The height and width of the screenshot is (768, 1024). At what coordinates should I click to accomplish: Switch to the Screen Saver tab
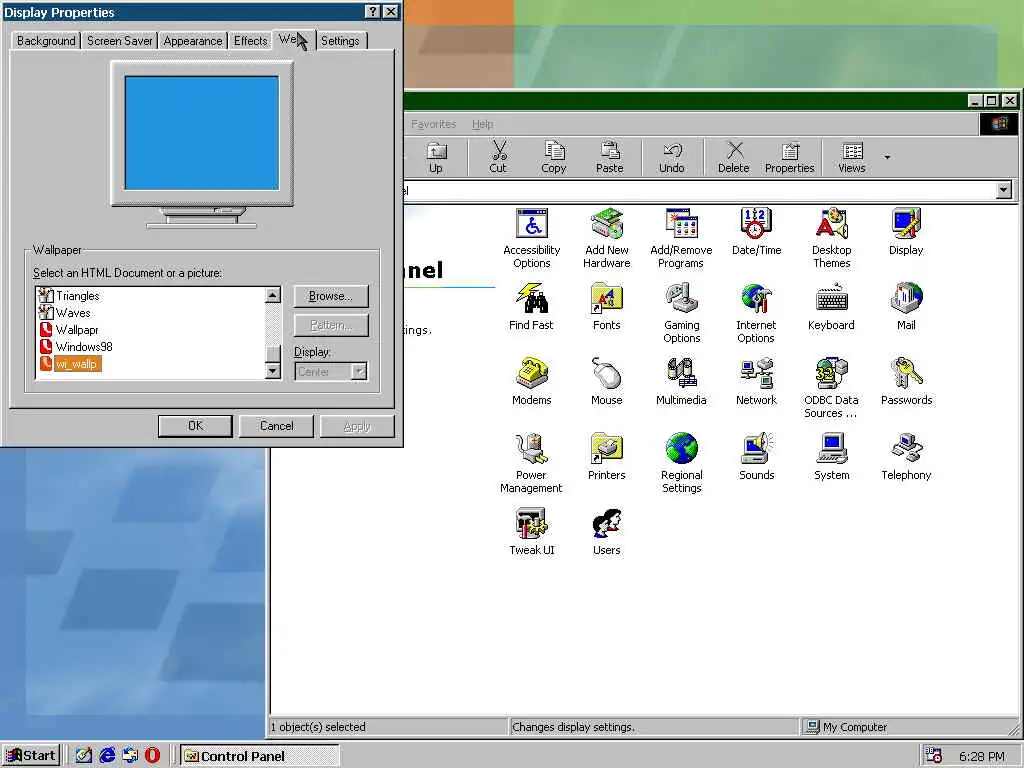point(120,40)
